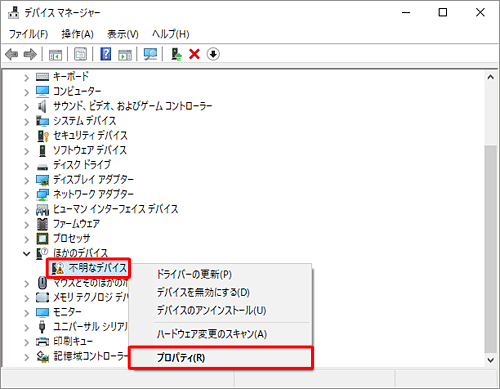This screenshot has height=389, width=500.
Task: Expand the キーボード node
Action: [x=27, y=78]
